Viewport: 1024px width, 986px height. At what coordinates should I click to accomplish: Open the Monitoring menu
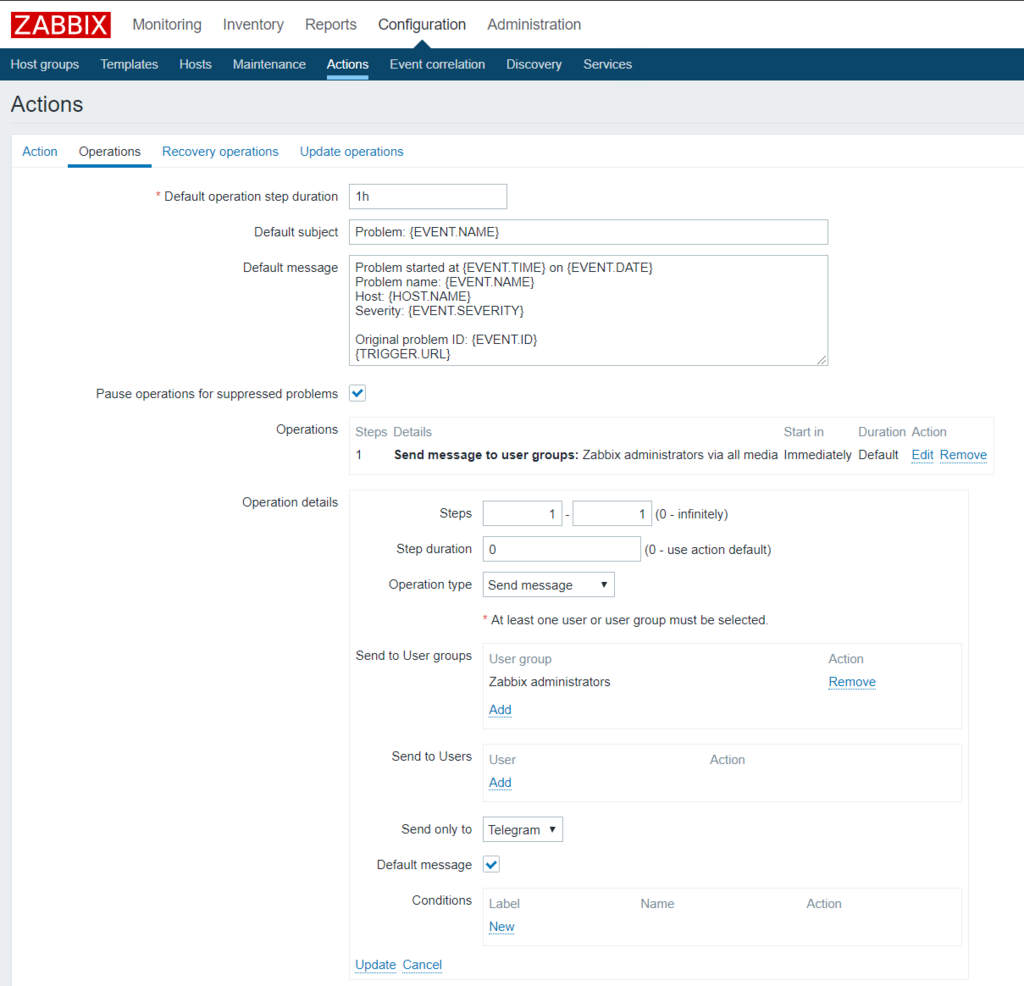tap(166, 25)
